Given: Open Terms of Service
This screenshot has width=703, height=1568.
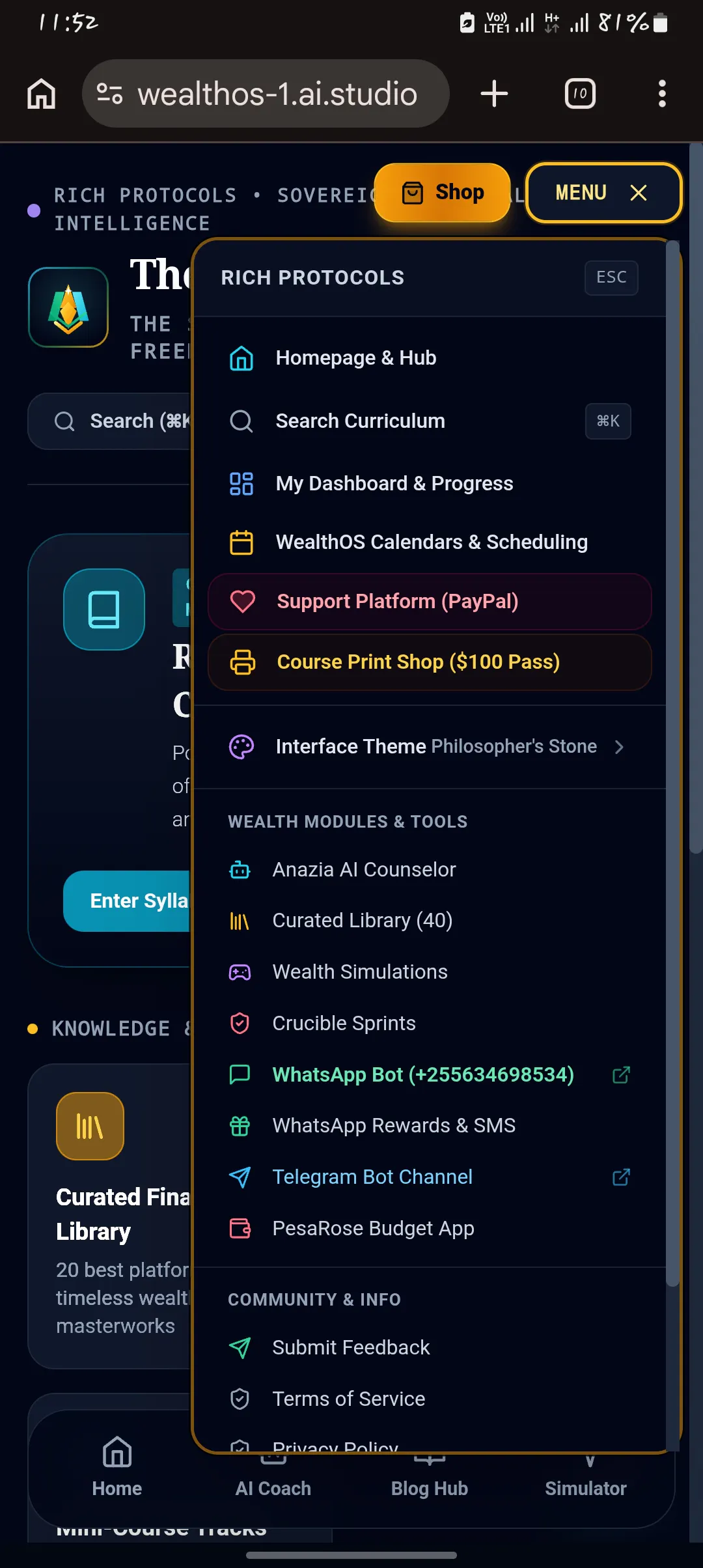Looking at the screenshot, I should [430, 1399].
